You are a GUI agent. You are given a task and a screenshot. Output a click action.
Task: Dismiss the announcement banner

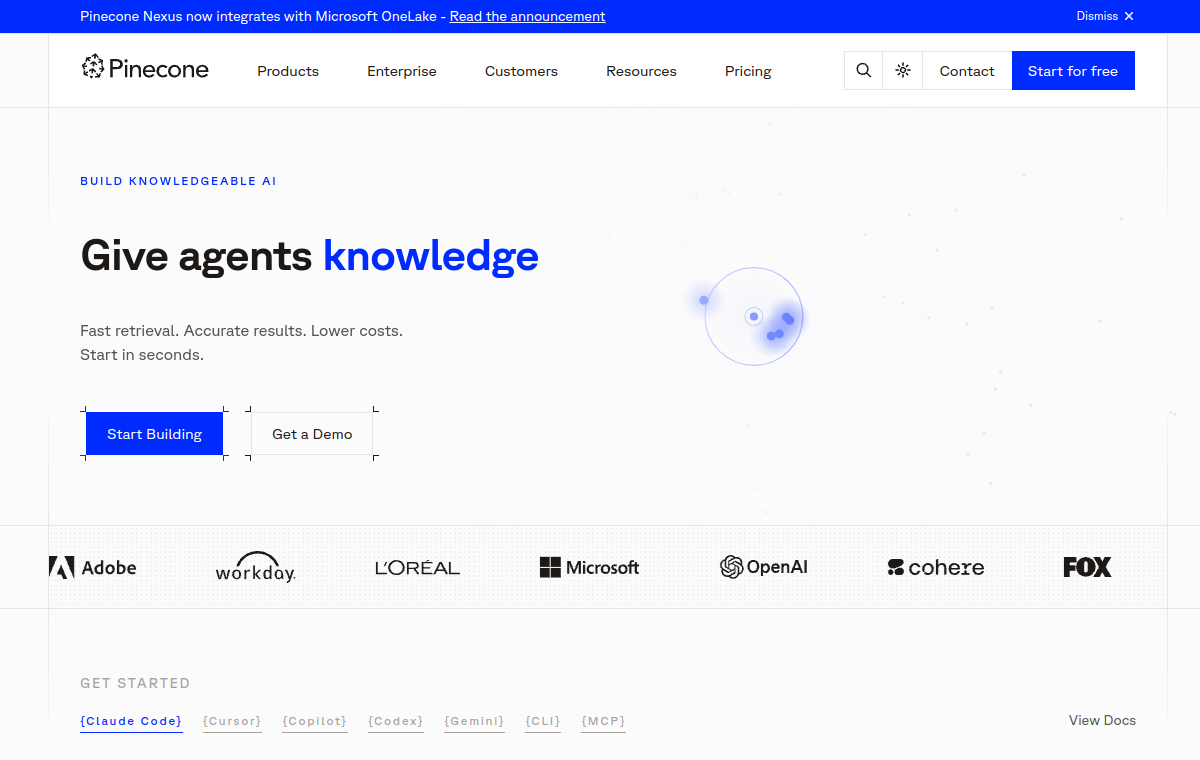1105,16
